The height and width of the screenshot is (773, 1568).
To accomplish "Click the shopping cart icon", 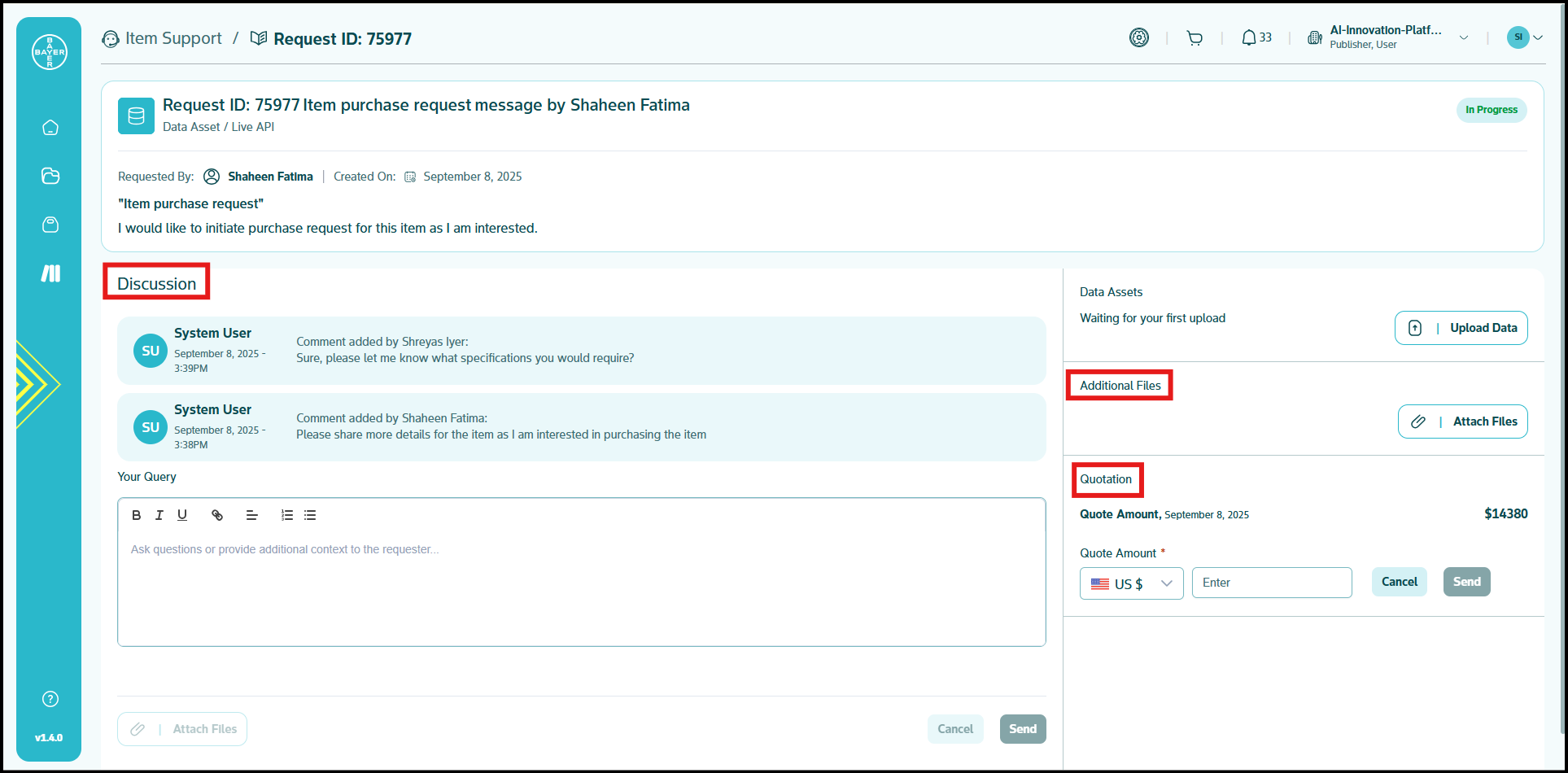I will (1195, 38).
